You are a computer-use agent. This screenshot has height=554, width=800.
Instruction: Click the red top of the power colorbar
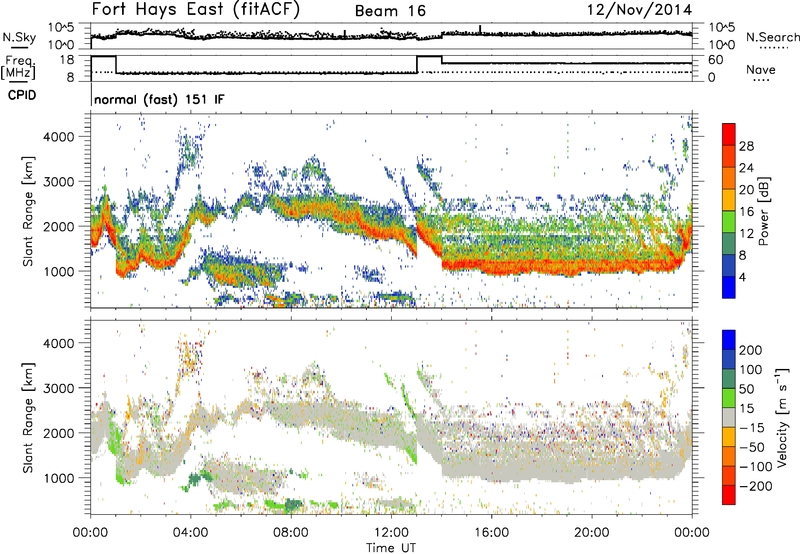pyautogui.click(x=729, y=134)
